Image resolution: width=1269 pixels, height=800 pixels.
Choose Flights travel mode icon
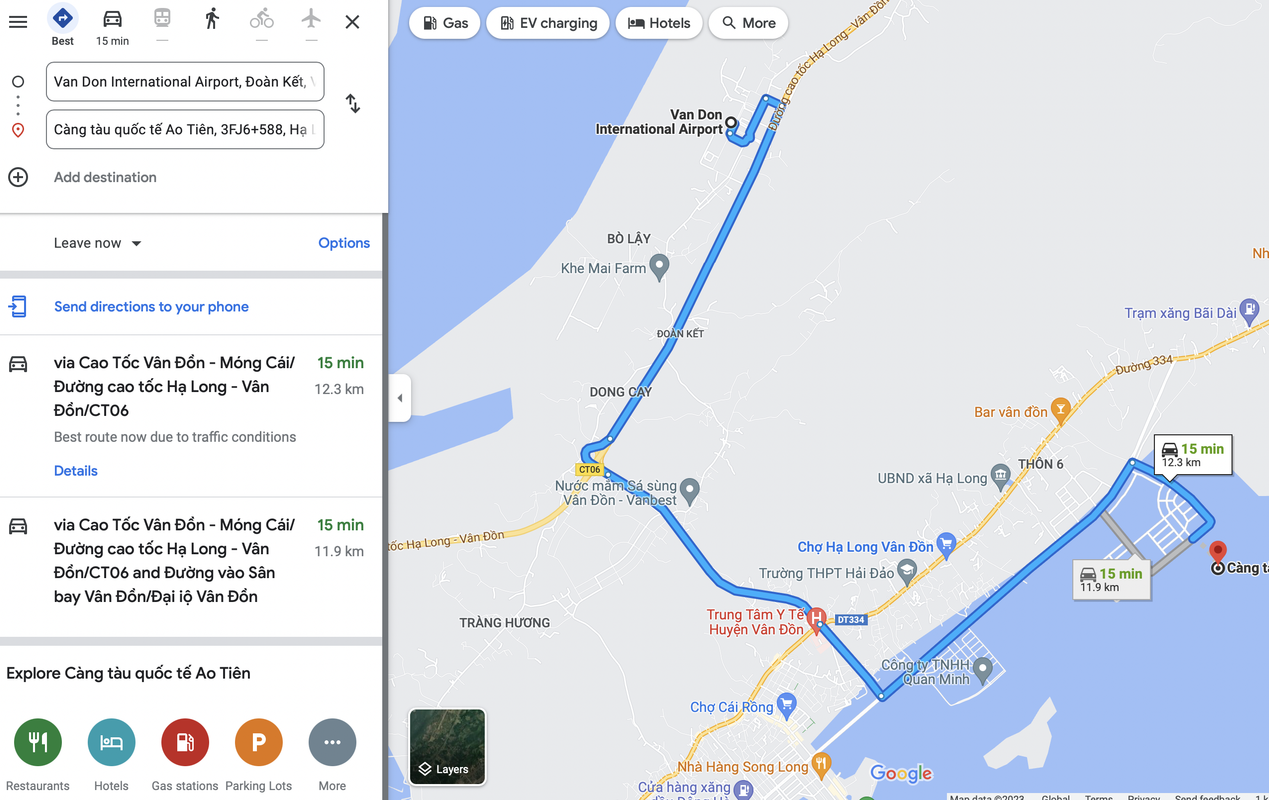click(x=311, y=19)
